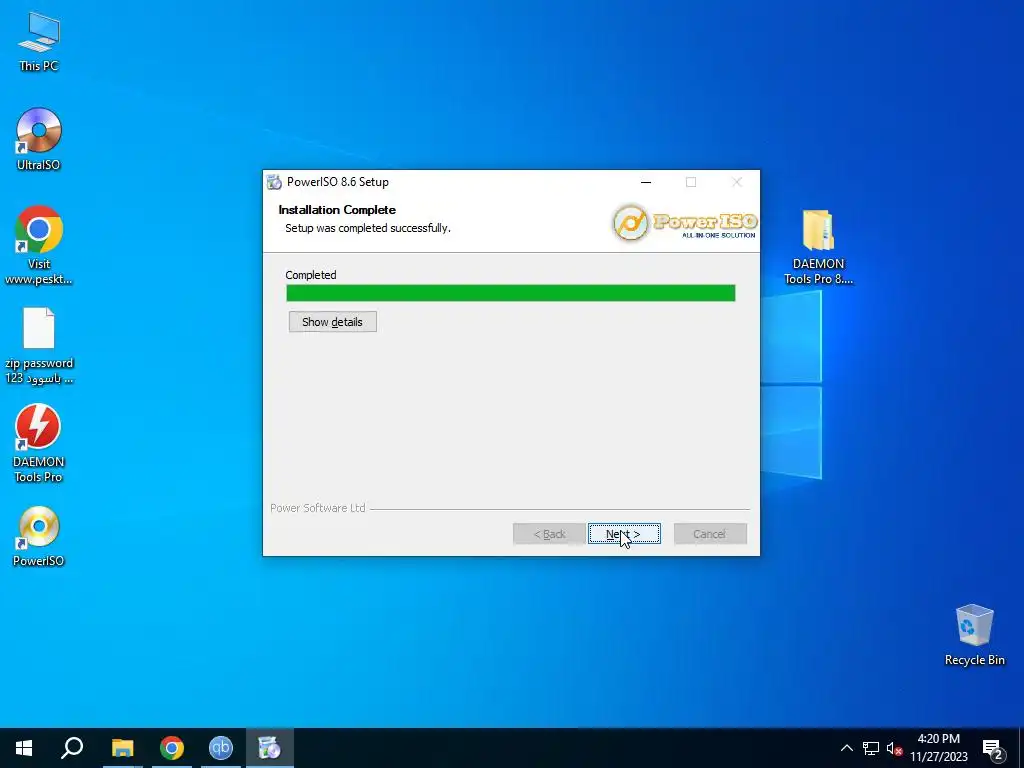Viewport: 1024px width, 768px height.
Task: Click 'Power Software Ltd' footer text
Action: tap(318, 508)
